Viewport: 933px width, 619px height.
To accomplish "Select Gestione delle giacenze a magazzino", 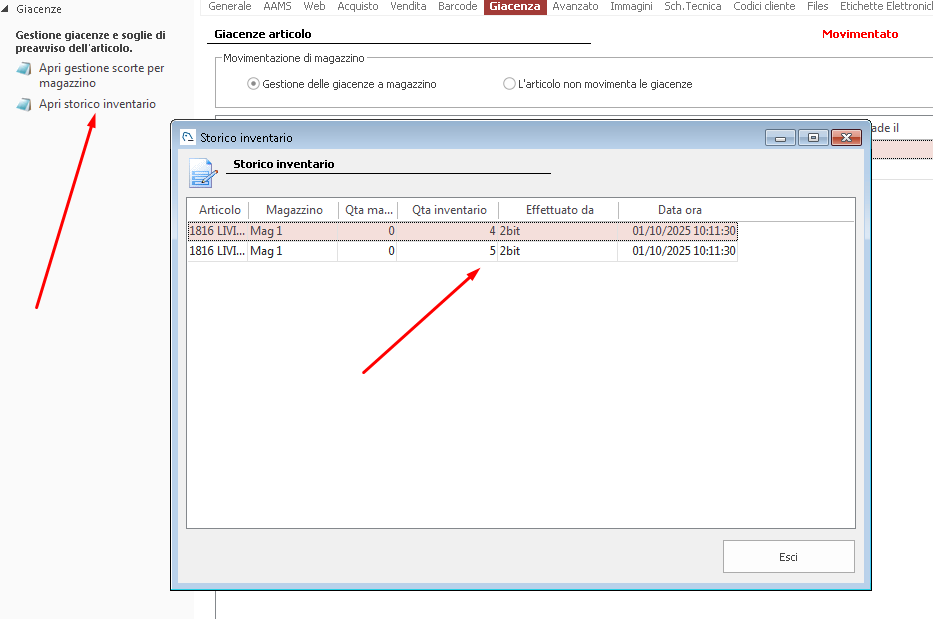I will click(x=253, y=84).
